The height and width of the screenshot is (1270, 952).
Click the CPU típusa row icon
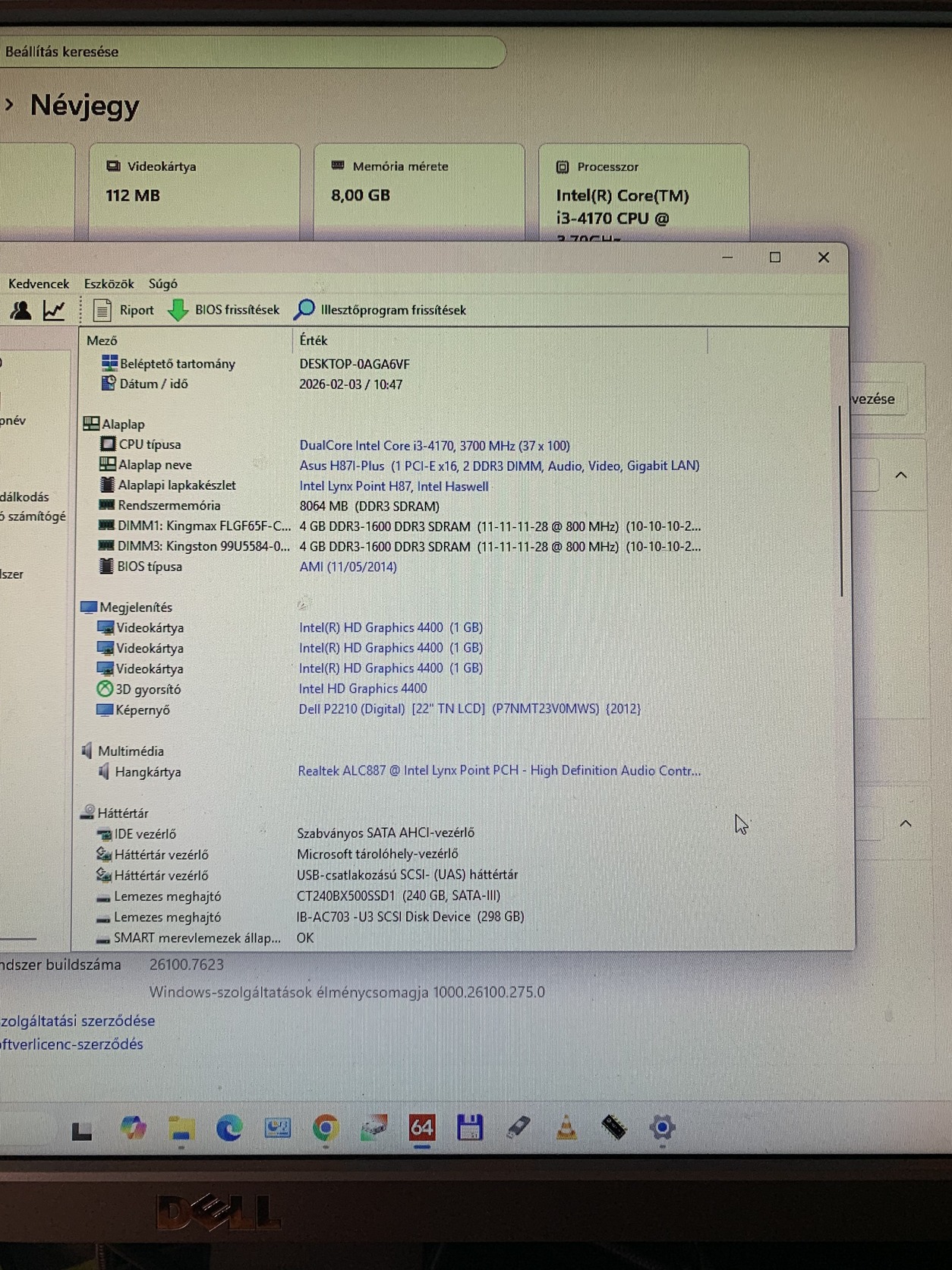pos(108,444)
